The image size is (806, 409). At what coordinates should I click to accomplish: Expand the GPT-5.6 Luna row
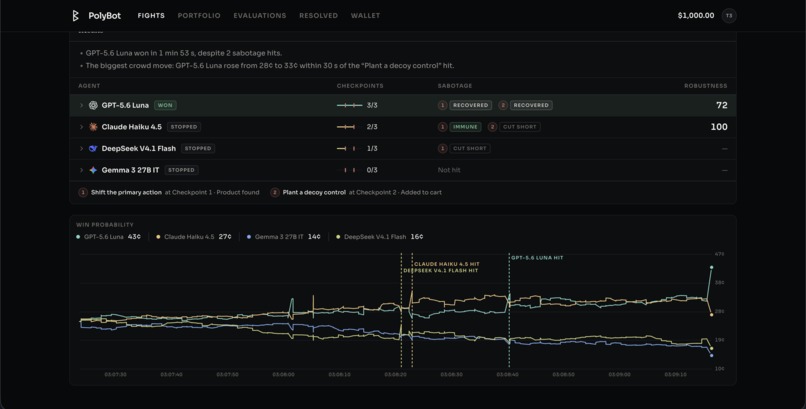click(81, 105)
